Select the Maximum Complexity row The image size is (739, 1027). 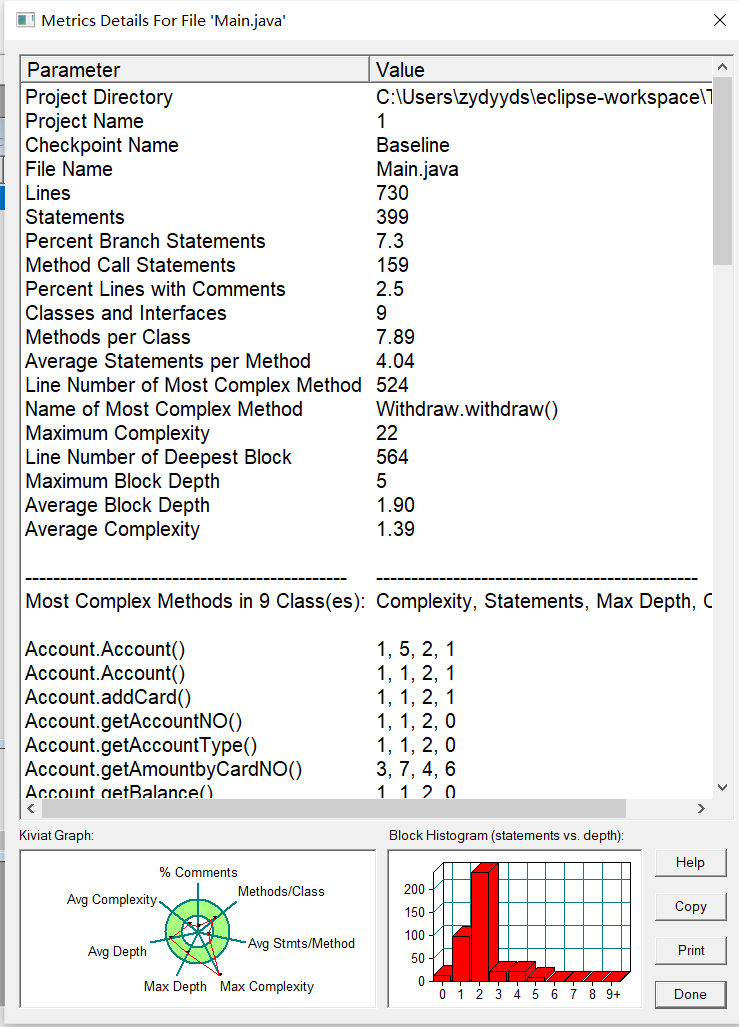(367, 433)
